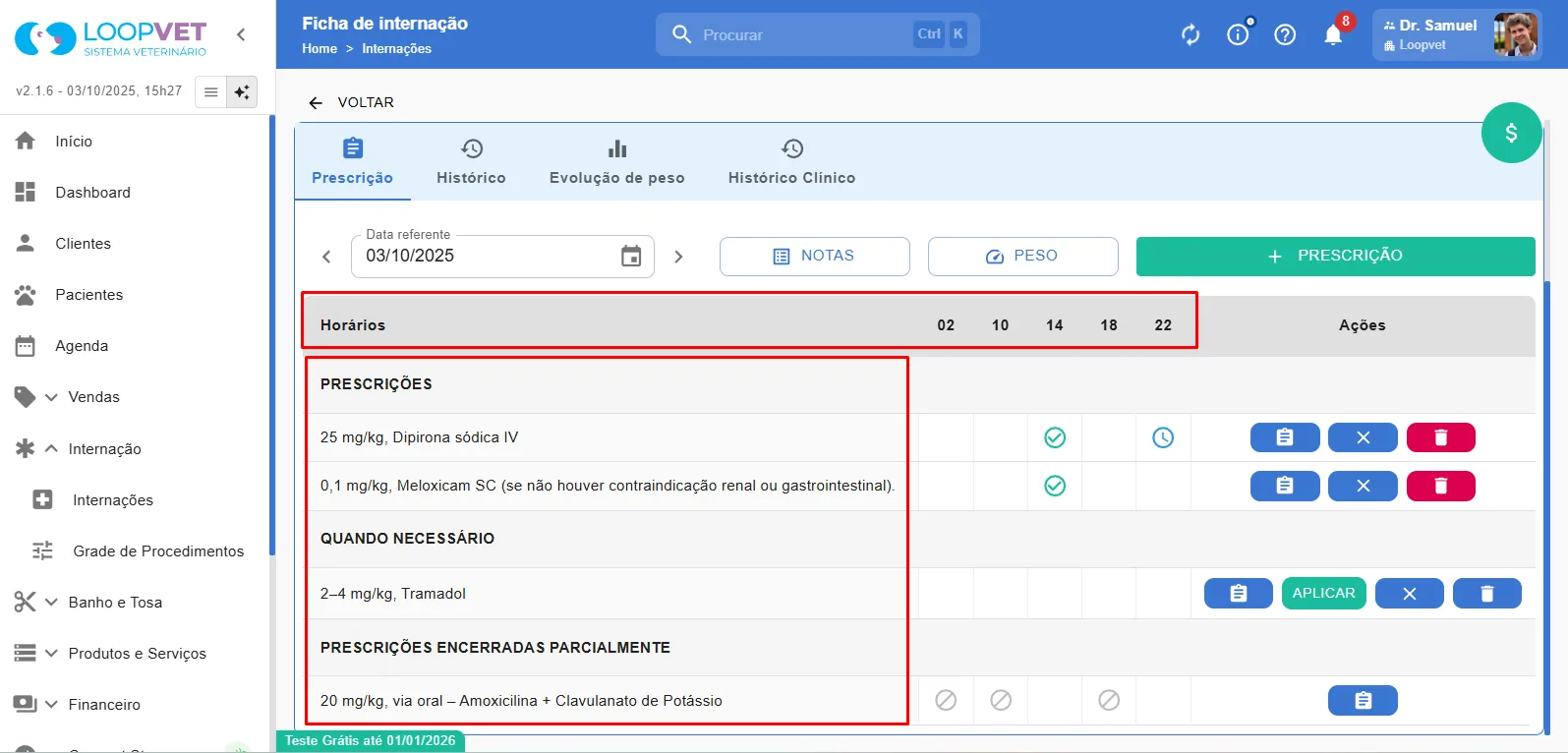1568x753 pixels.
Task: Switch to the Evolução de peso tab
Action: click(x=616, y=162)
